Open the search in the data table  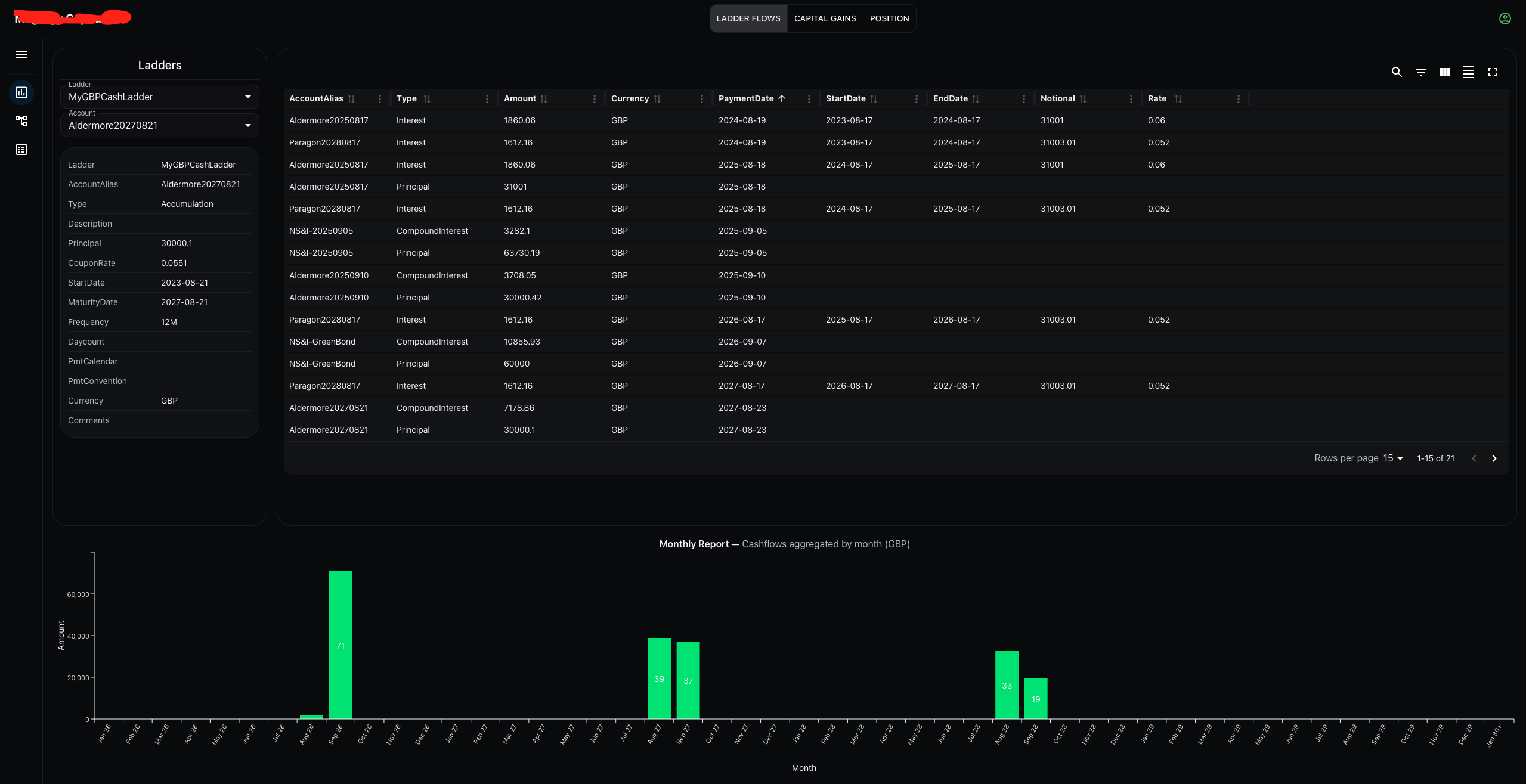click(1397, 72)
